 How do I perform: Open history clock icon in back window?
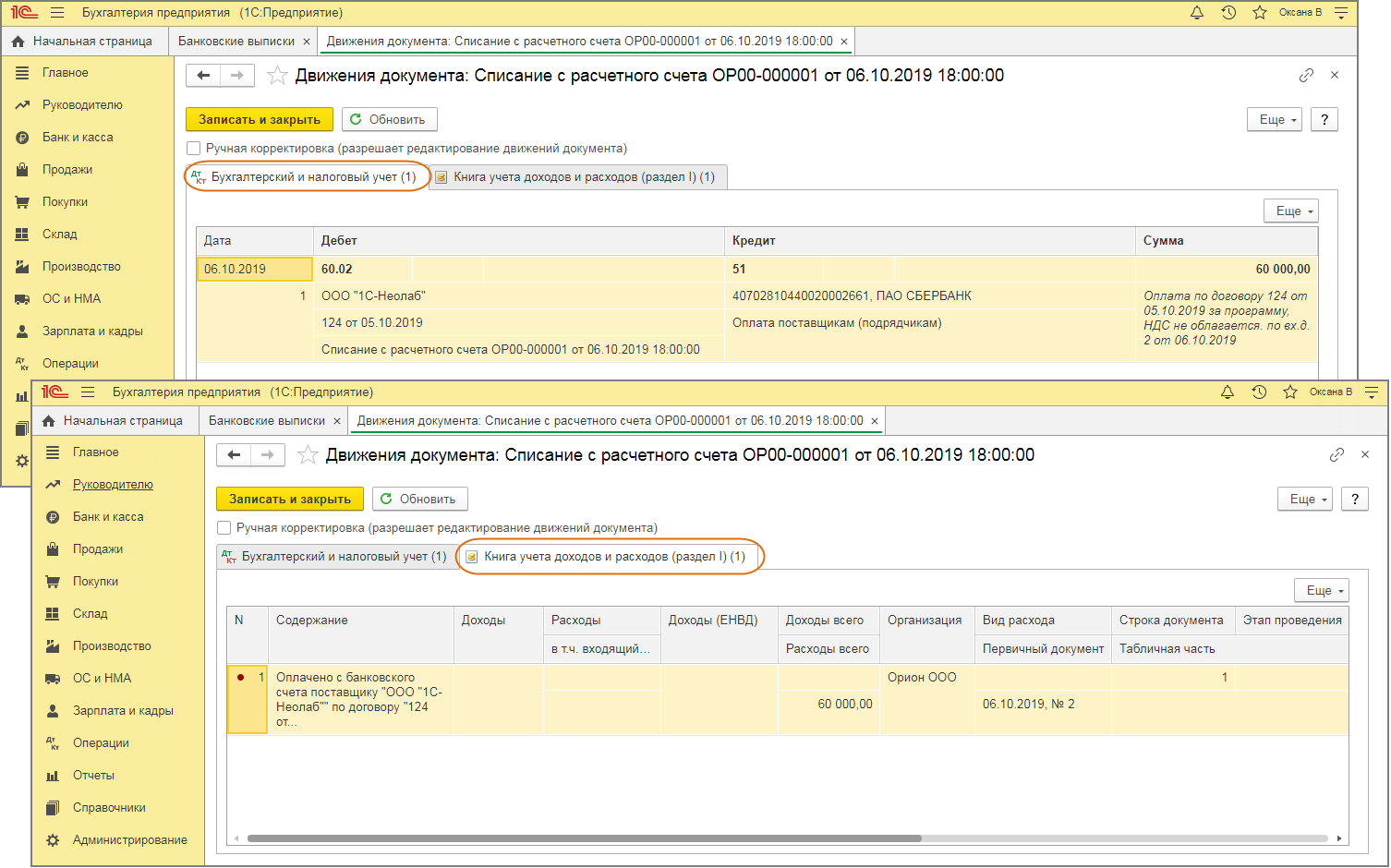tap(1228, 13)
